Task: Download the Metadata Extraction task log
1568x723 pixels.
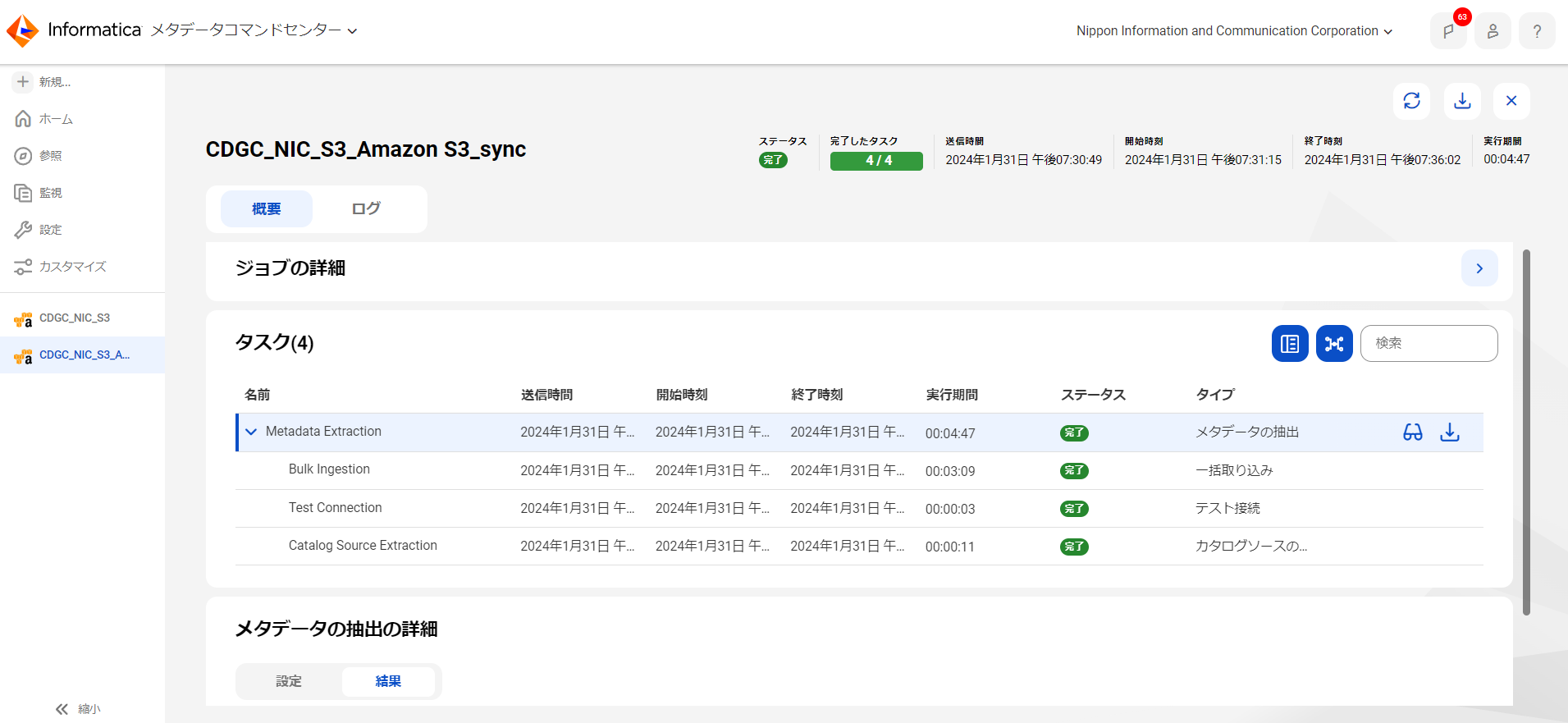Action: tap(1450, 432)
